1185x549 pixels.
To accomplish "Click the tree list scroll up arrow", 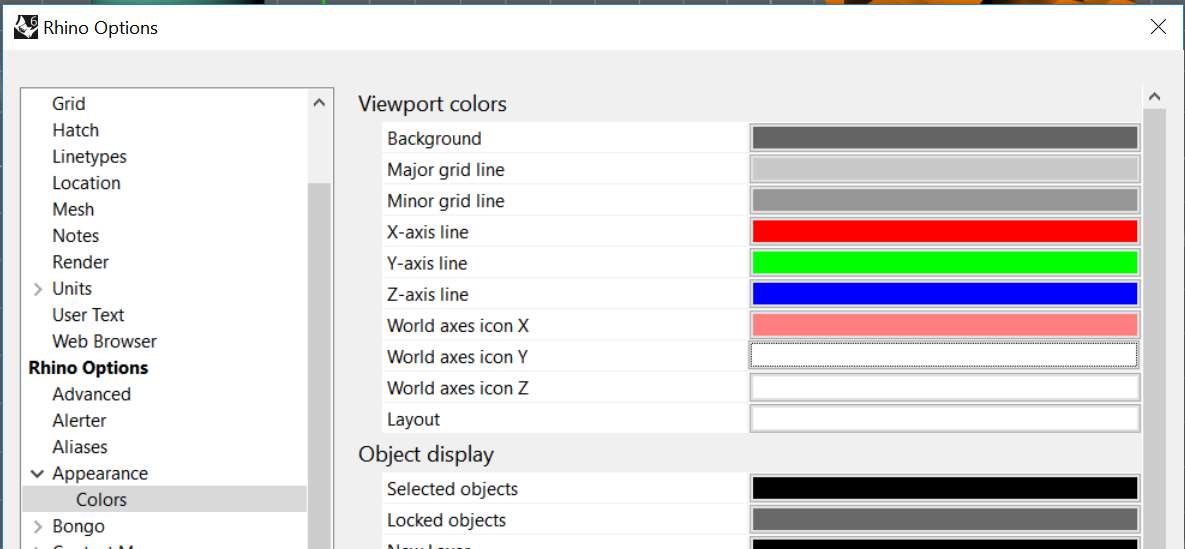I will pos(319,103).
